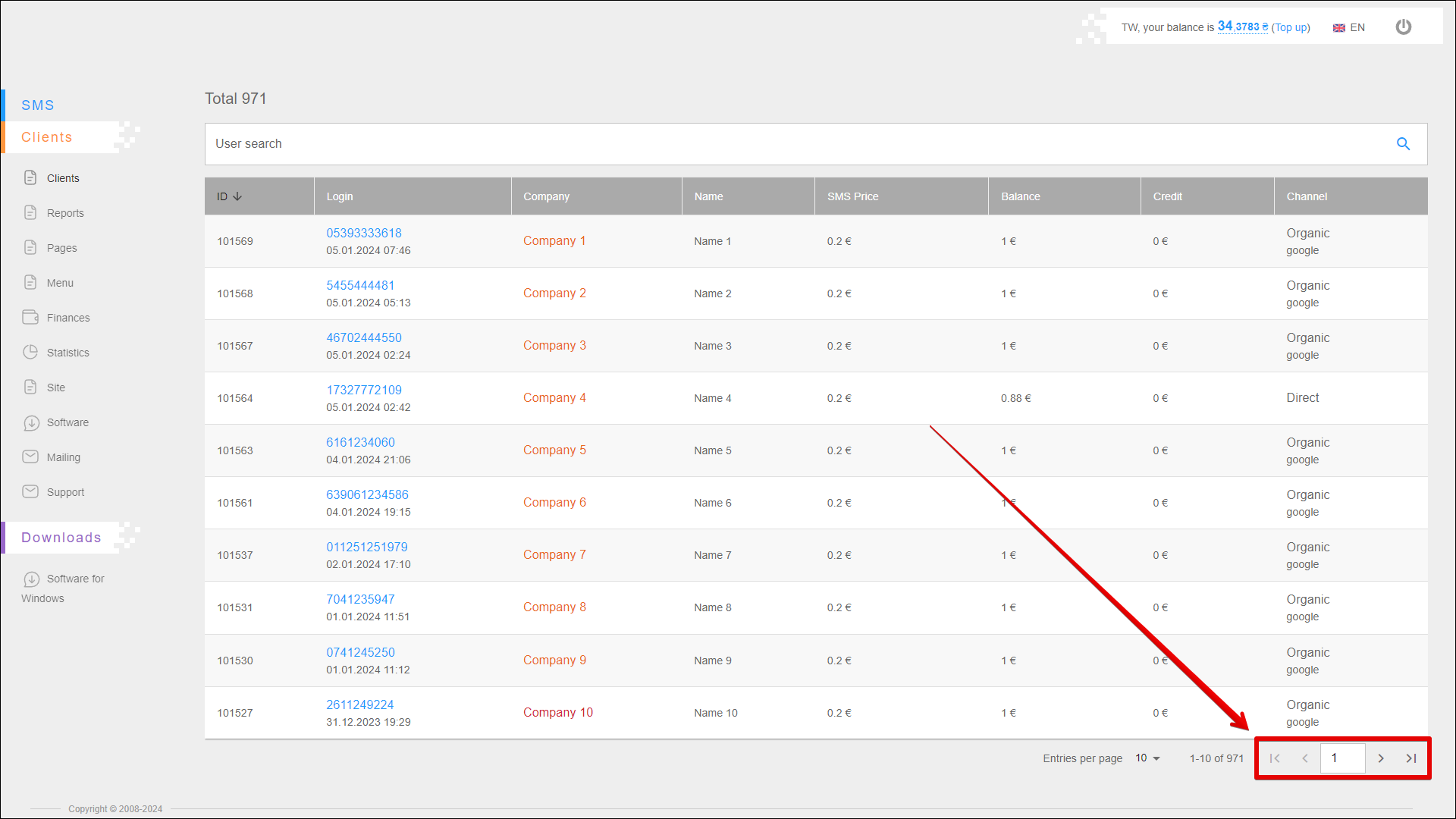1456x819 pixels.
Task: Open the Company 4 link
Action: tap(554, 398)
